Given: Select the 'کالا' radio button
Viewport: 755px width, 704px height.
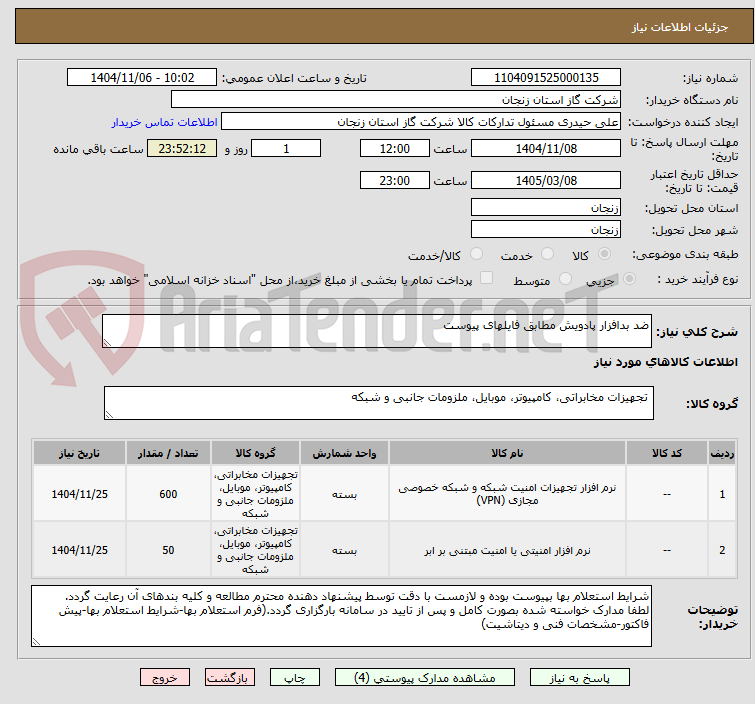Looking at the screenshot, I should pos(604,254).
